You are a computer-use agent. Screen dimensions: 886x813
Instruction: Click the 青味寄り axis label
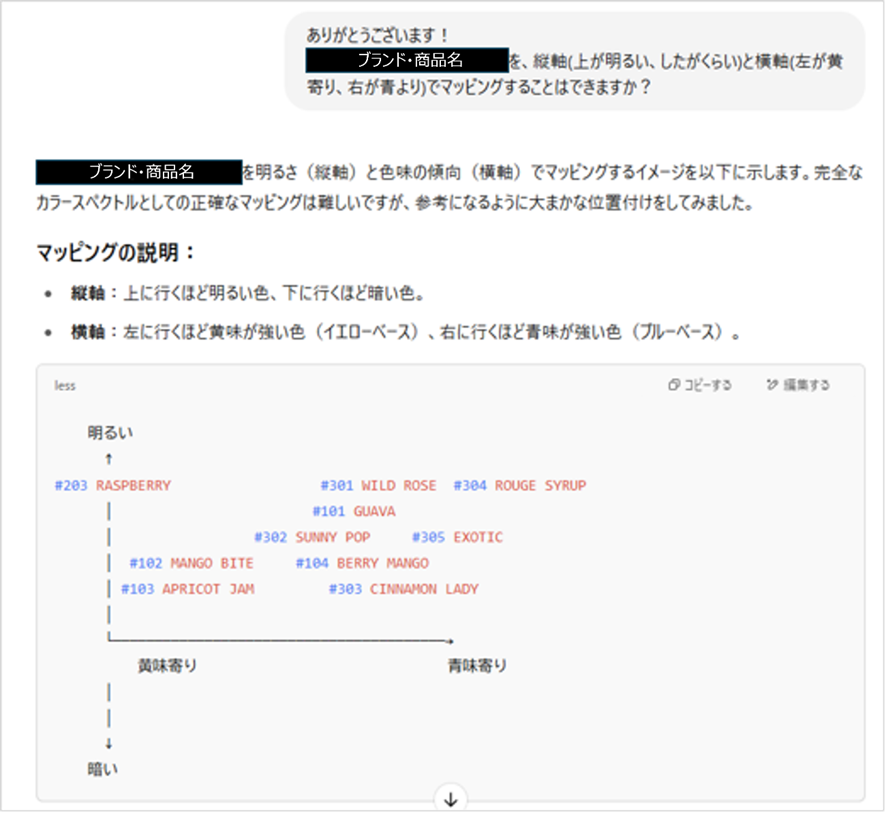477,665
